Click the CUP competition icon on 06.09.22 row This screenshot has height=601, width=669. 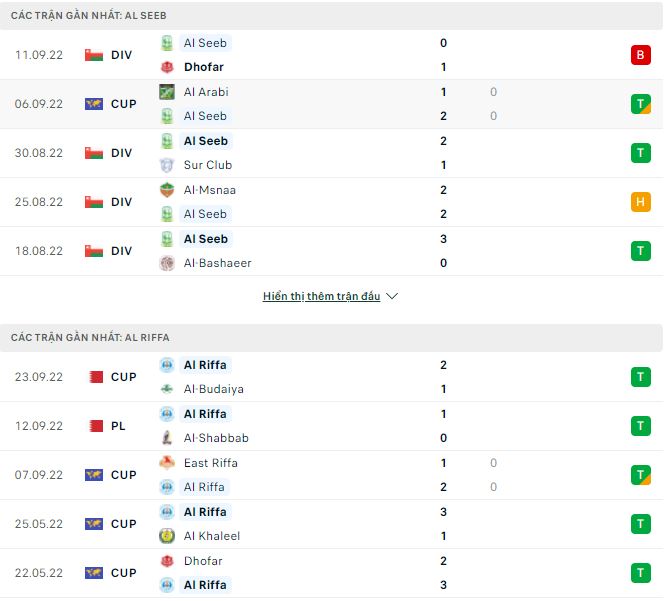tap(94, 104)
